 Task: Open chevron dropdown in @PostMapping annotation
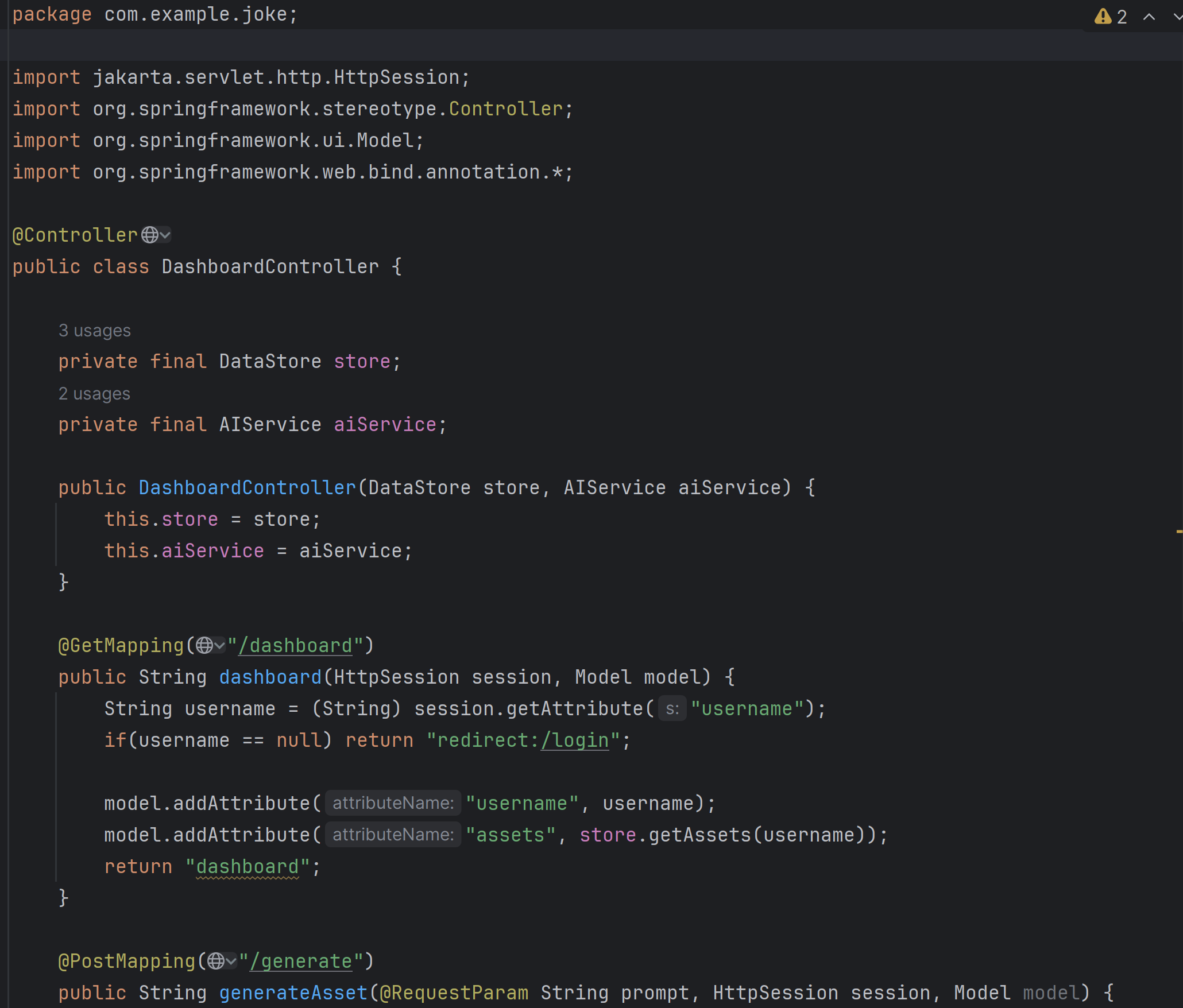[231, 961]
